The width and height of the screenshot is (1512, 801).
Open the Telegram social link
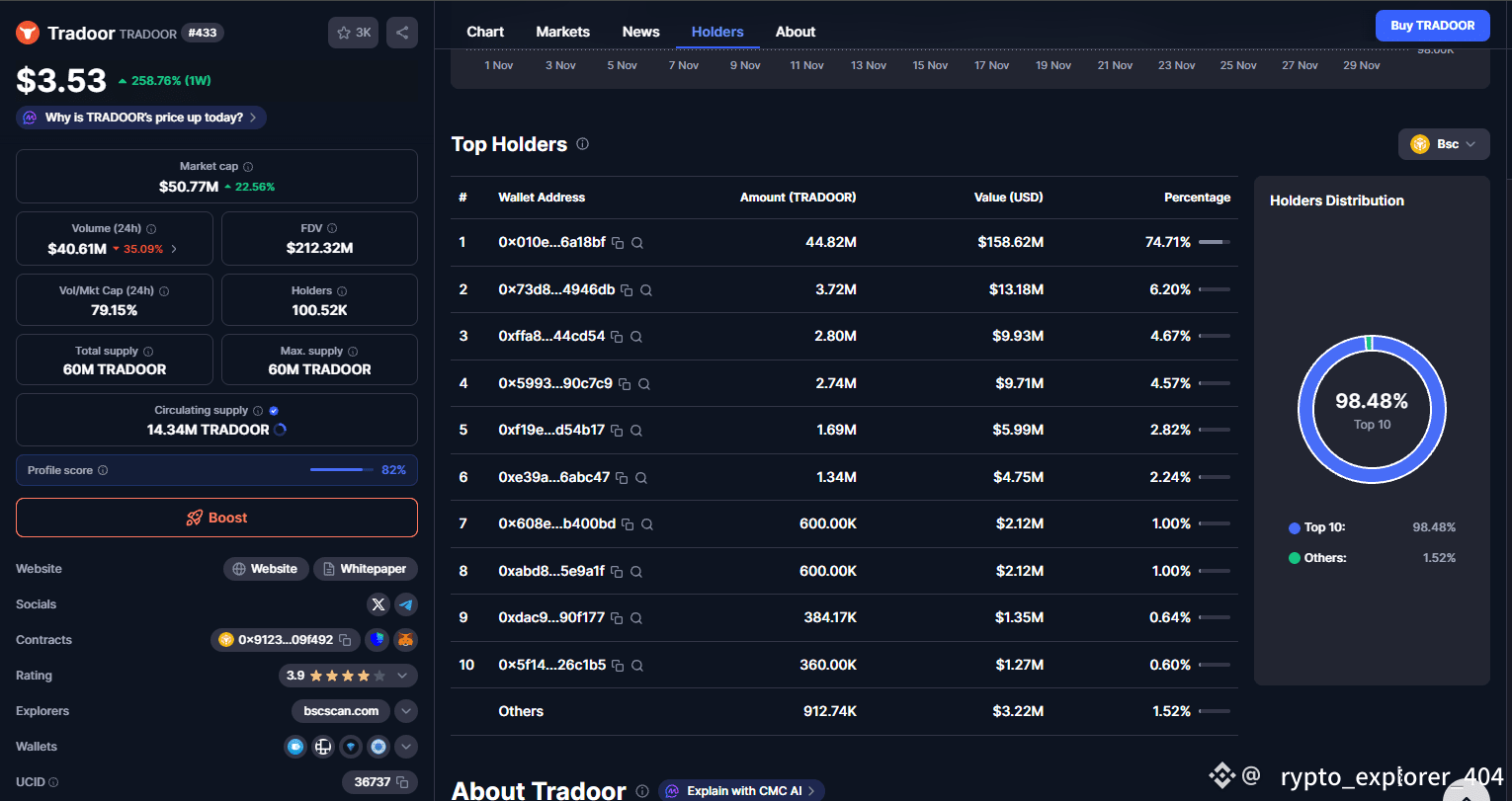click(x=406, y=604)
